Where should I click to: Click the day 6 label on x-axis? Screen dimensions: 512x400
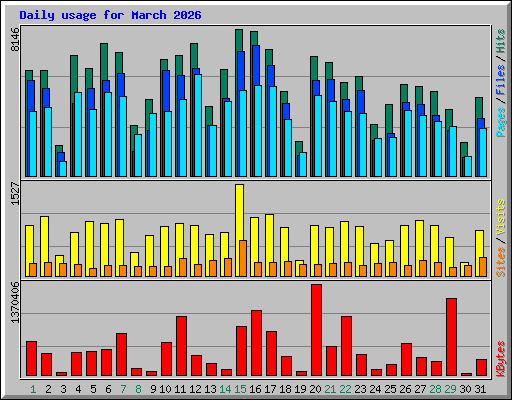[108, 389]
